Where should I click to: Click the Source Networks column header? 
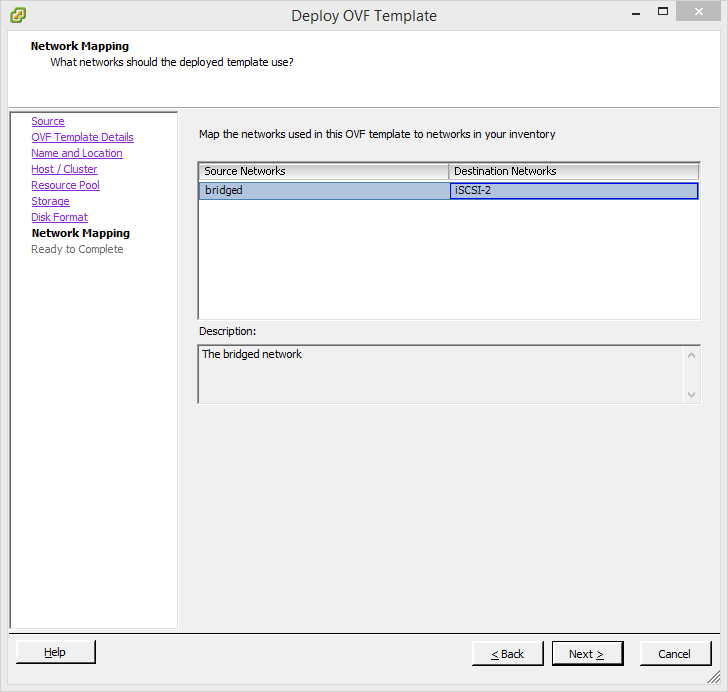(x=323, y=171)
